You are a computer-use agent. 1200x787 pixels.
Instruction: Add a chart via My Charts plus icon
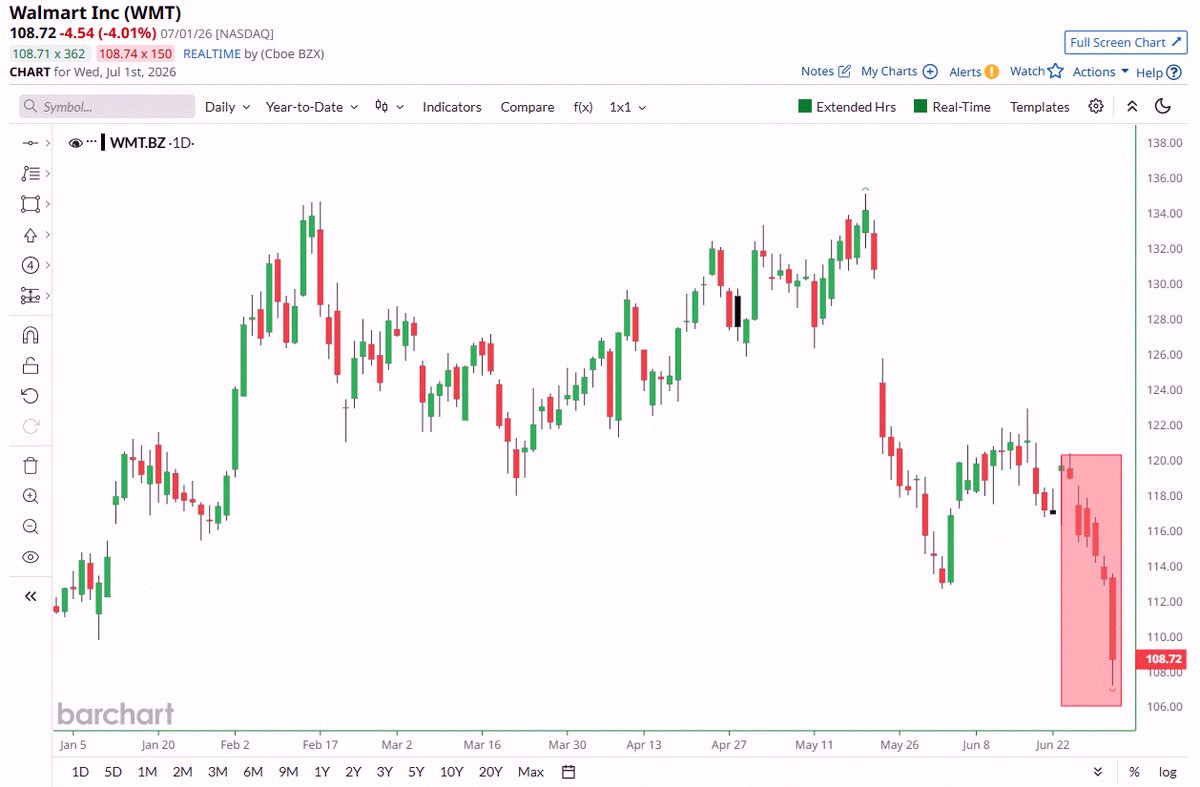(x=930, y=71)
